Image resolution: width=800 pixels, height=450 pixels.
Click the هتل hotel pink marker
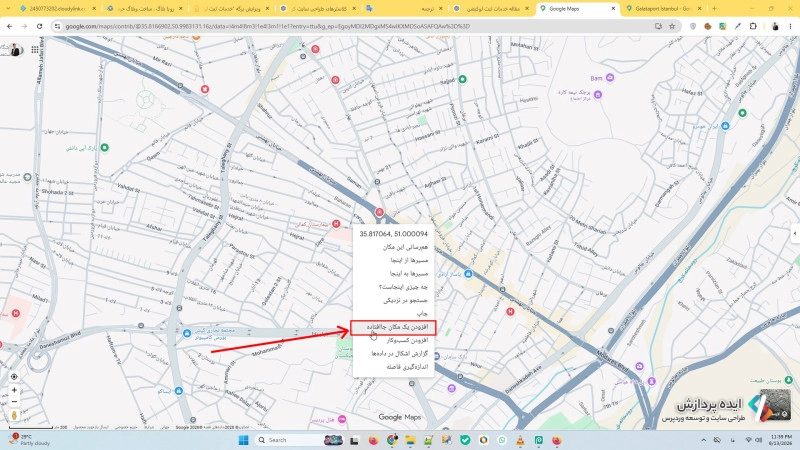[x=342, y=419]
